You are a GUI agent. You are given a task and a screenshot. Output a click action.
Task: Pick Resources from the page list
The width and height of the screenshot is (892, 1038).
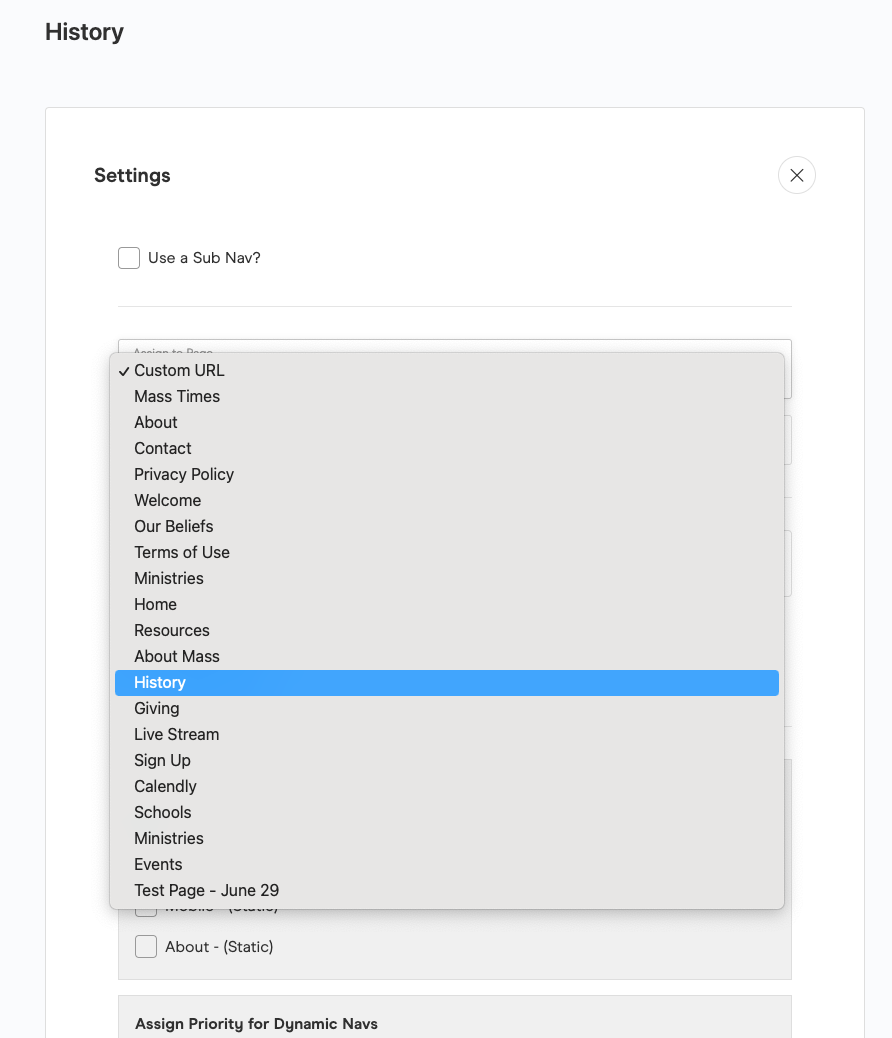click(x=172, y=630)
